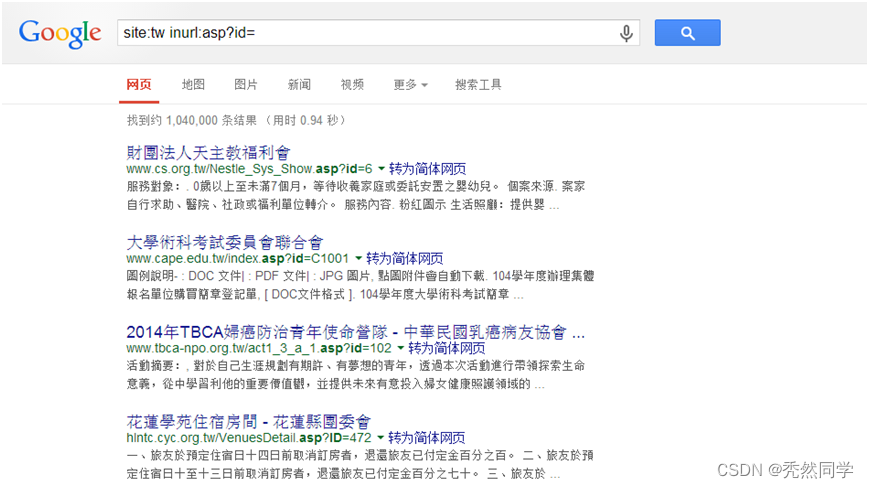The width and height of the screenshot is (869, 488).
Task: Open result 花蓮學苑住宿房間 - 花蓮縣團委會
Action: click(x=248, y=422)
